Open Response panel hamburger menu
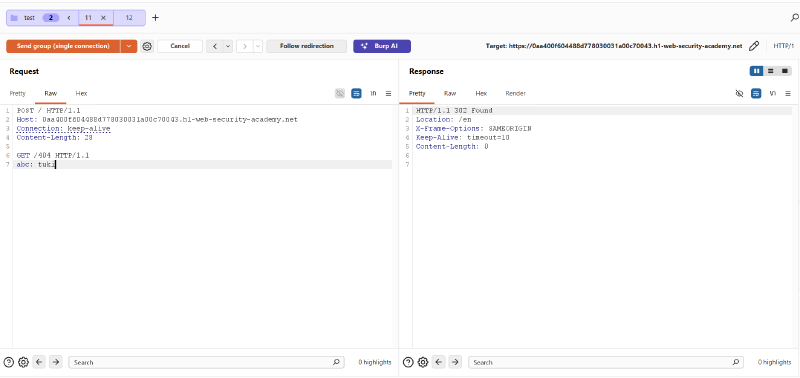This screenshot has width=800, height=378. [x=788, y=94]
